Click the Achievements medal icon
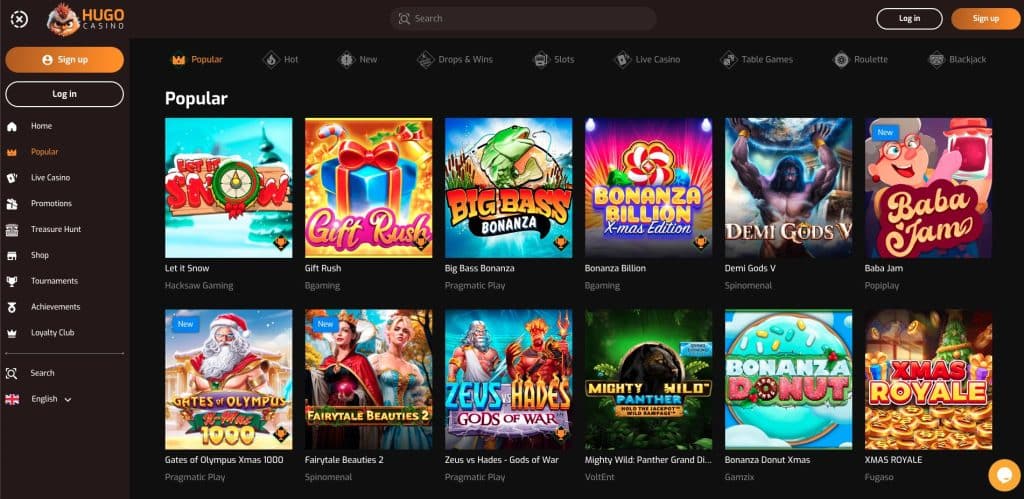The width and height of the screenshot is (1024, 499). tap(12, 307)
